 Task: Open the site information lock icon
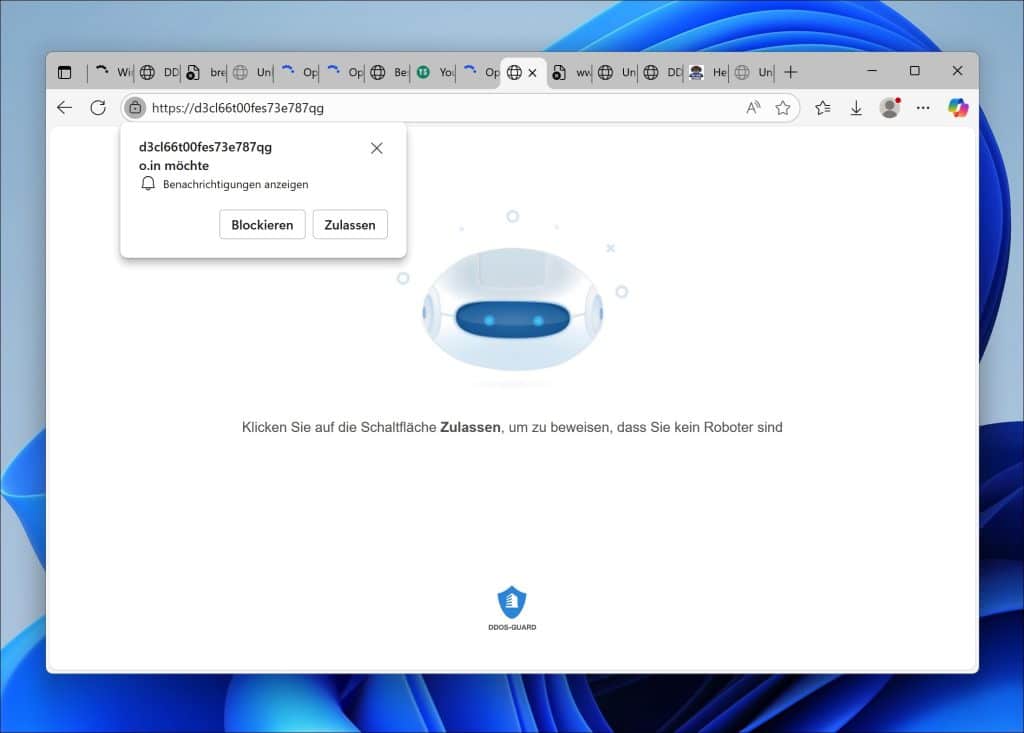(135, 108)
